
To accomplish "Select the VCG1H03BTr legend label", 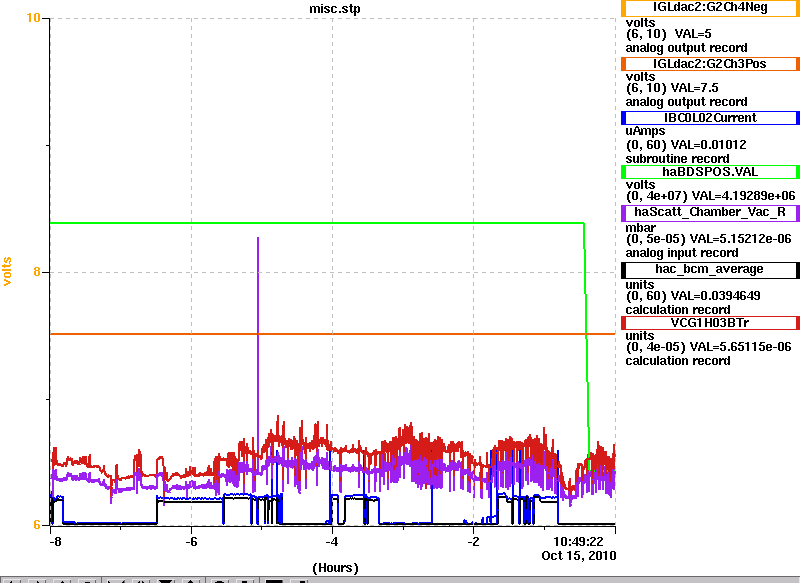I will pyautogui.click(x=710, y=323).
